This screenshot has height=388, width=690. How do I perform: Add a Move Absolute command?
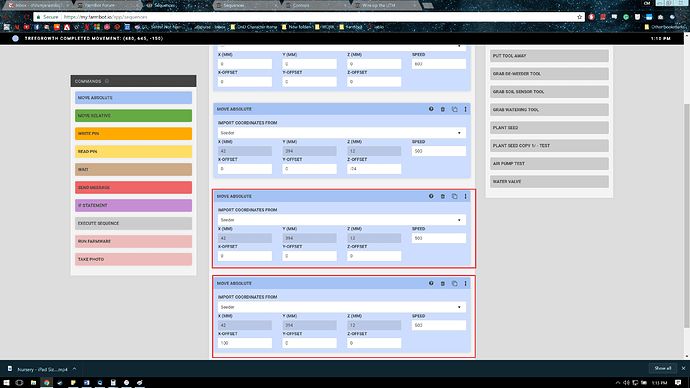pyautogui.click(x=133, y=98)
